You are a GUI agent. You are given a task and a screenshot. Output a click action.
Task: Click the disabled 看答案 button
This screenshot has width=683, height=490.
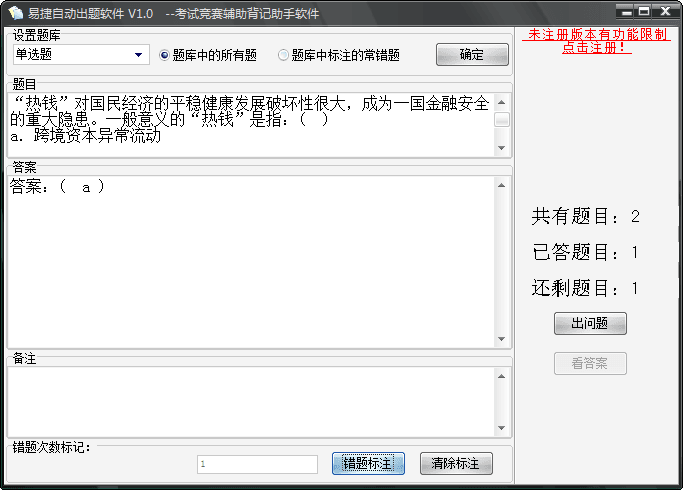pyautogui.click(x=590, y=363)
